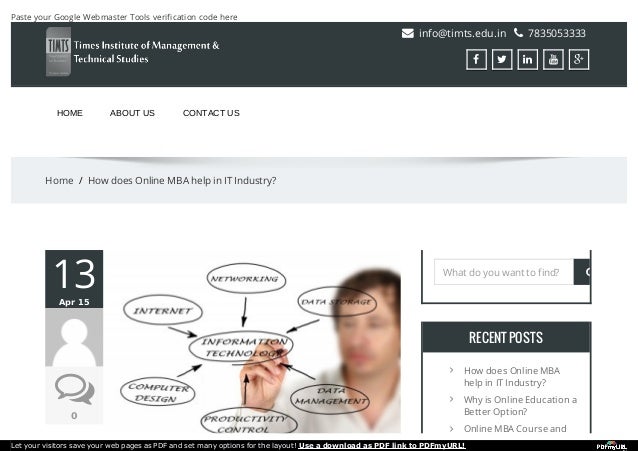Click breadcrumb text How does Online MBA help
The height and width of the screenshot is (451, 638).
pos(182,180)
